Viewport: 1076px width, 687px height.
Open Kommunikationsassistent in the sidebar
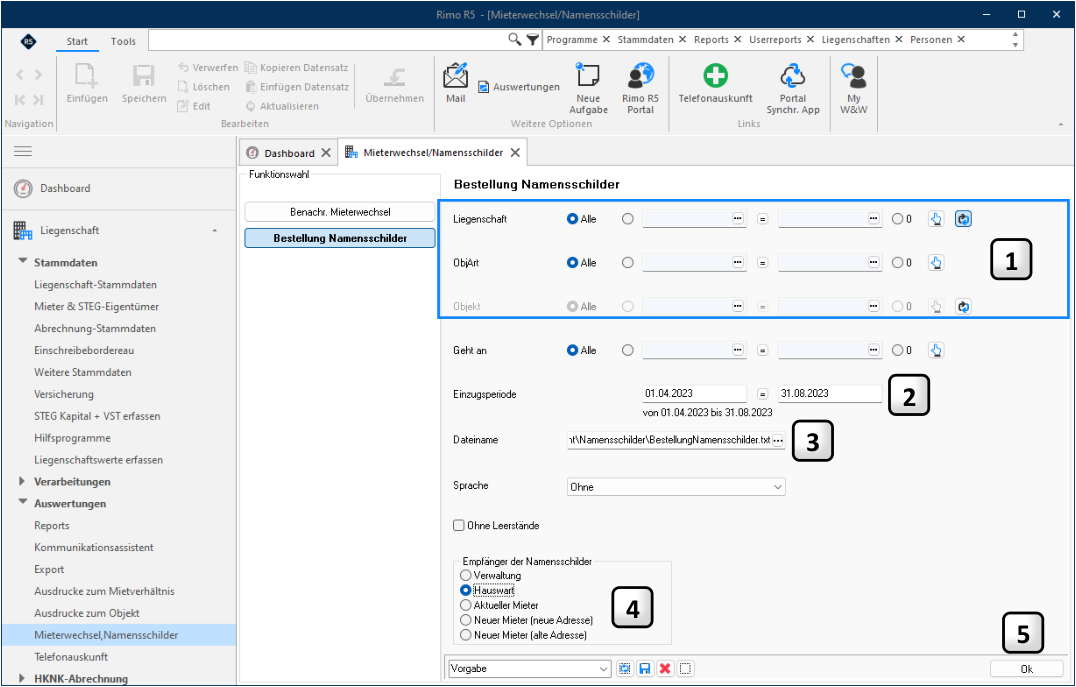pos(94,547)
